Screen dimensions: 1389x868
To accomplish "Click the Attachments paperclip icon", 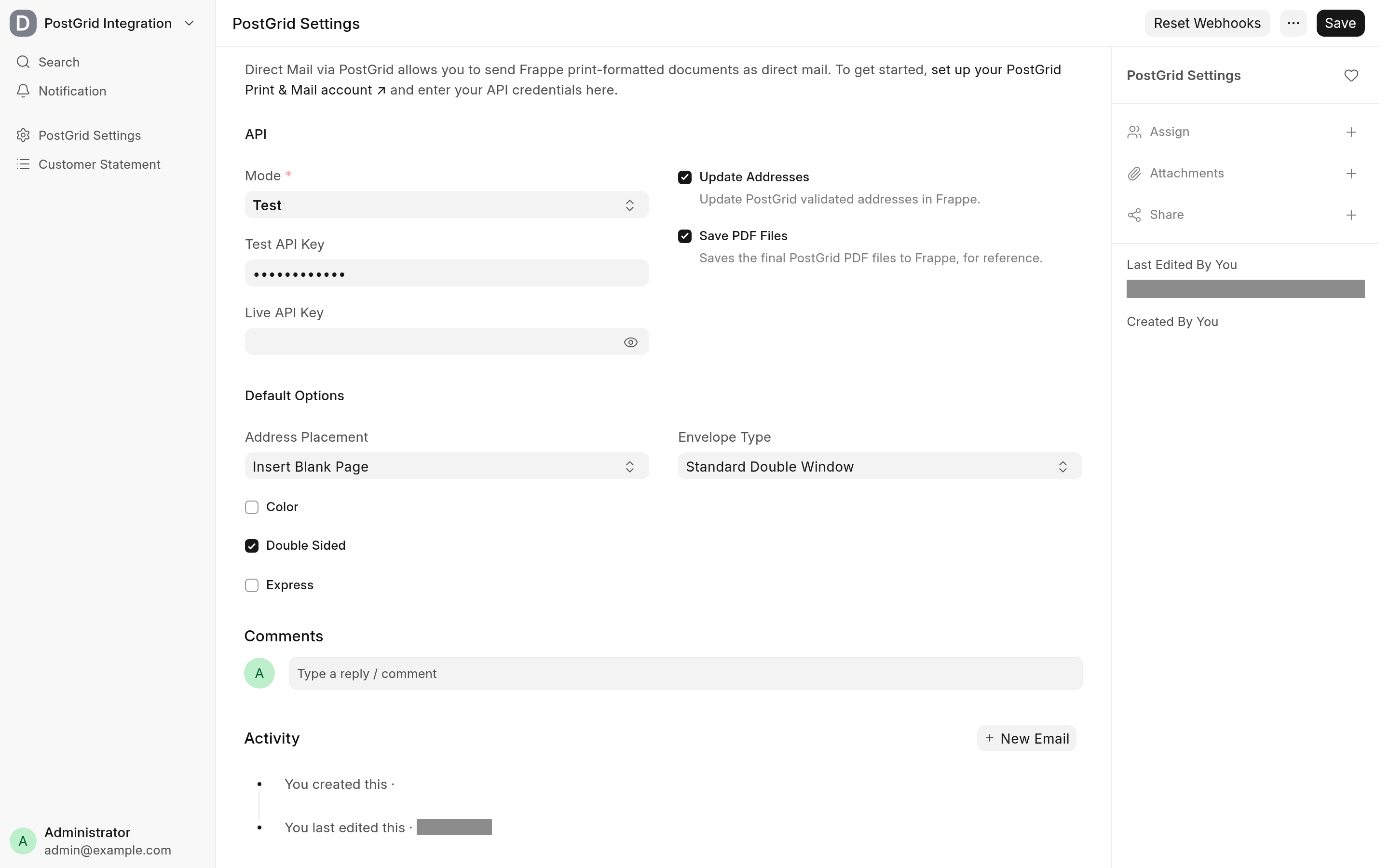I will 1134,174.
